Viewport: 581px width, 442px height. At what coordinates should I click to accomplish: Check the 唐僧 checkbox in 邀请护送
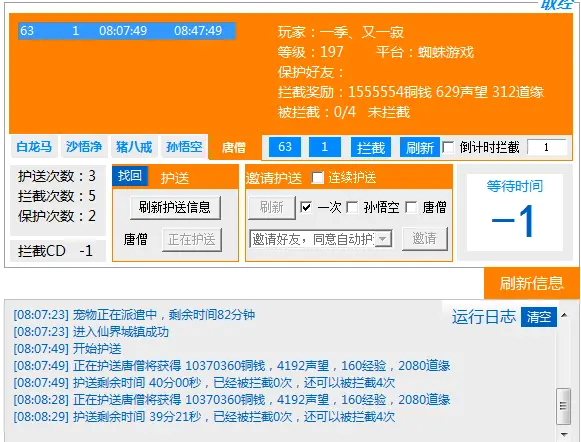tap(411, 207)
